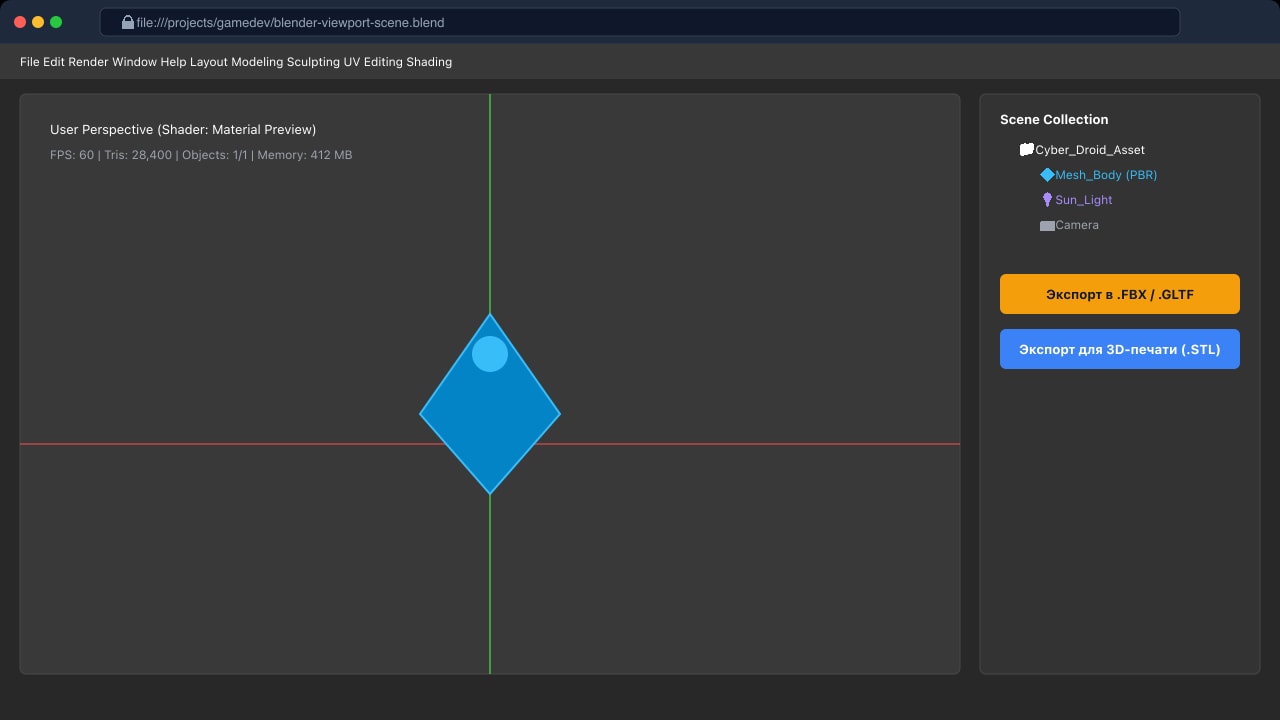The height and width of the screenshot is (720, 1280).
Task: Open the File menu
Action: coord(30,62)
